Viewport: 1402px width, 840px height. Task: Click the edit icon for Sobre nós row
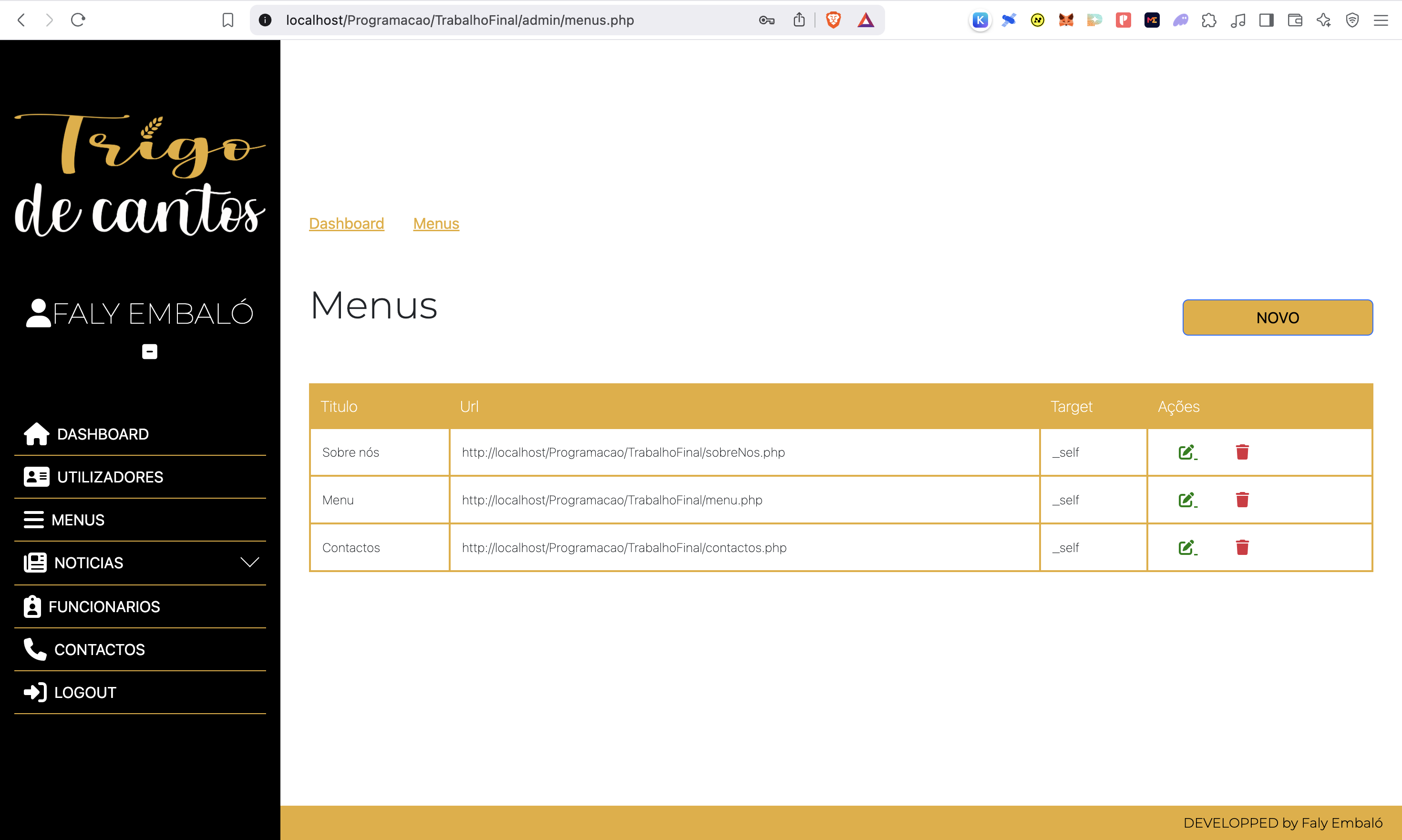point(1186,452)
